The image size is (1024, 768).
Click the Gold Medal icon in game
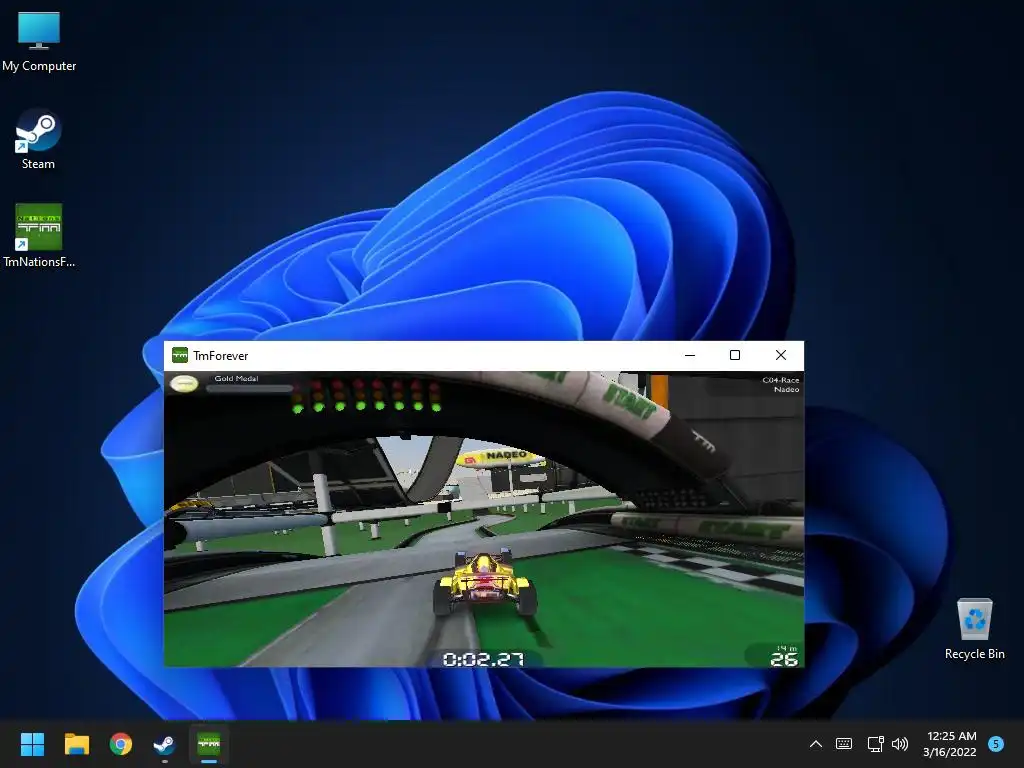184,383
